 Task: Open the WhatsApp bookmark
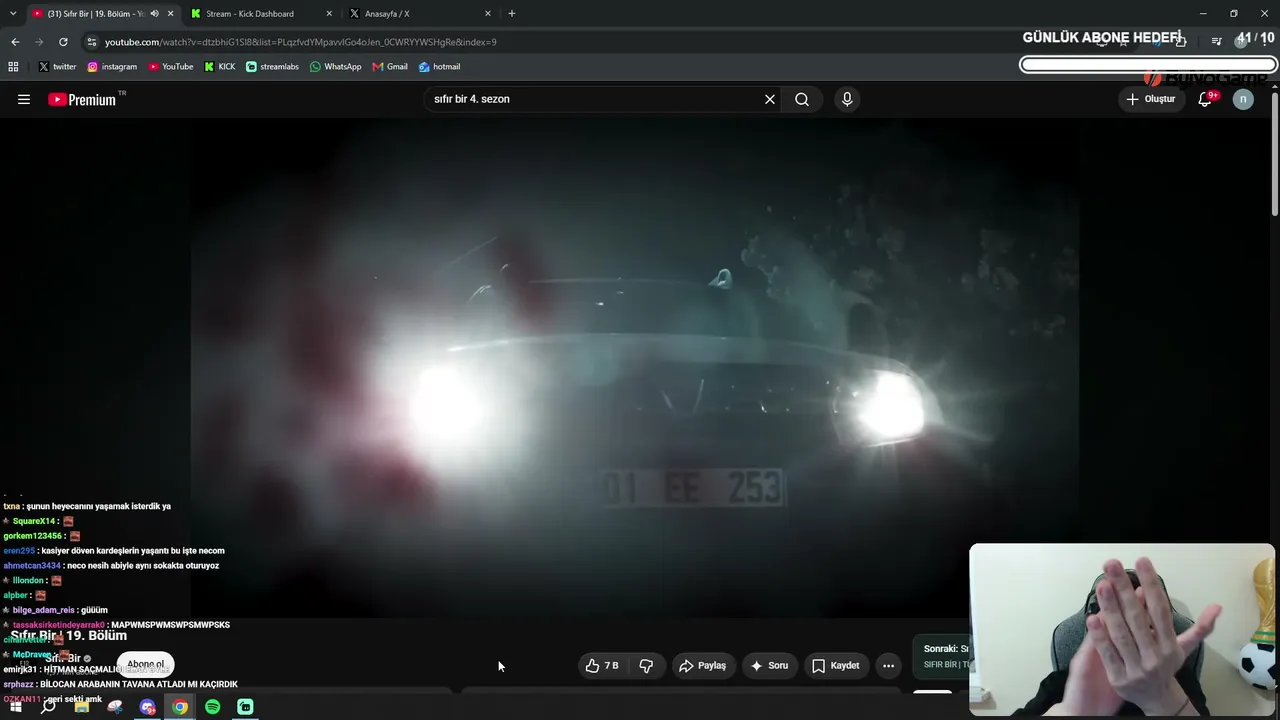click(336, 67)
